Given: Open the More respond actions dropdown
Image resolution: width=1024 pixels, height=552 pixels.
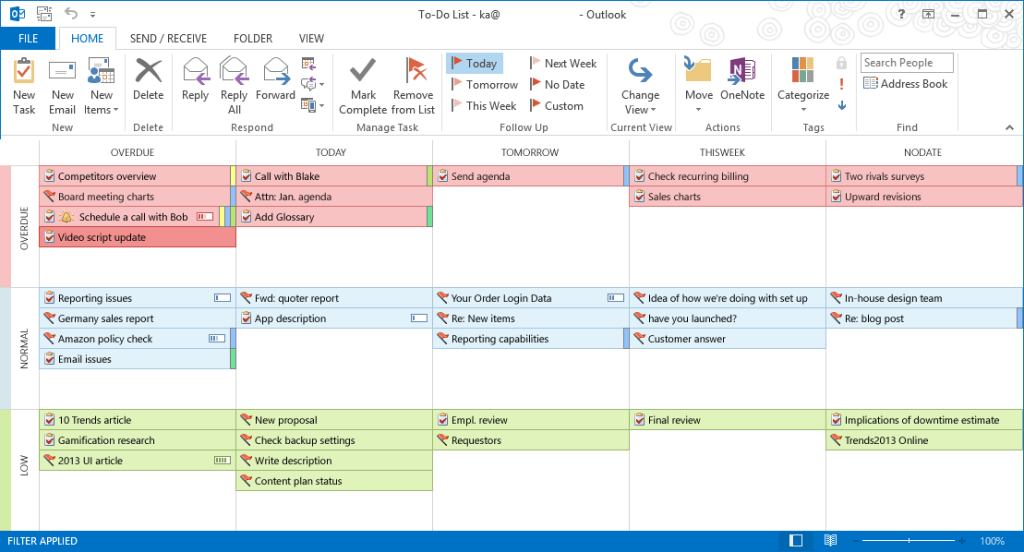Looking at the screenshot, I should (x=312, y=105).
